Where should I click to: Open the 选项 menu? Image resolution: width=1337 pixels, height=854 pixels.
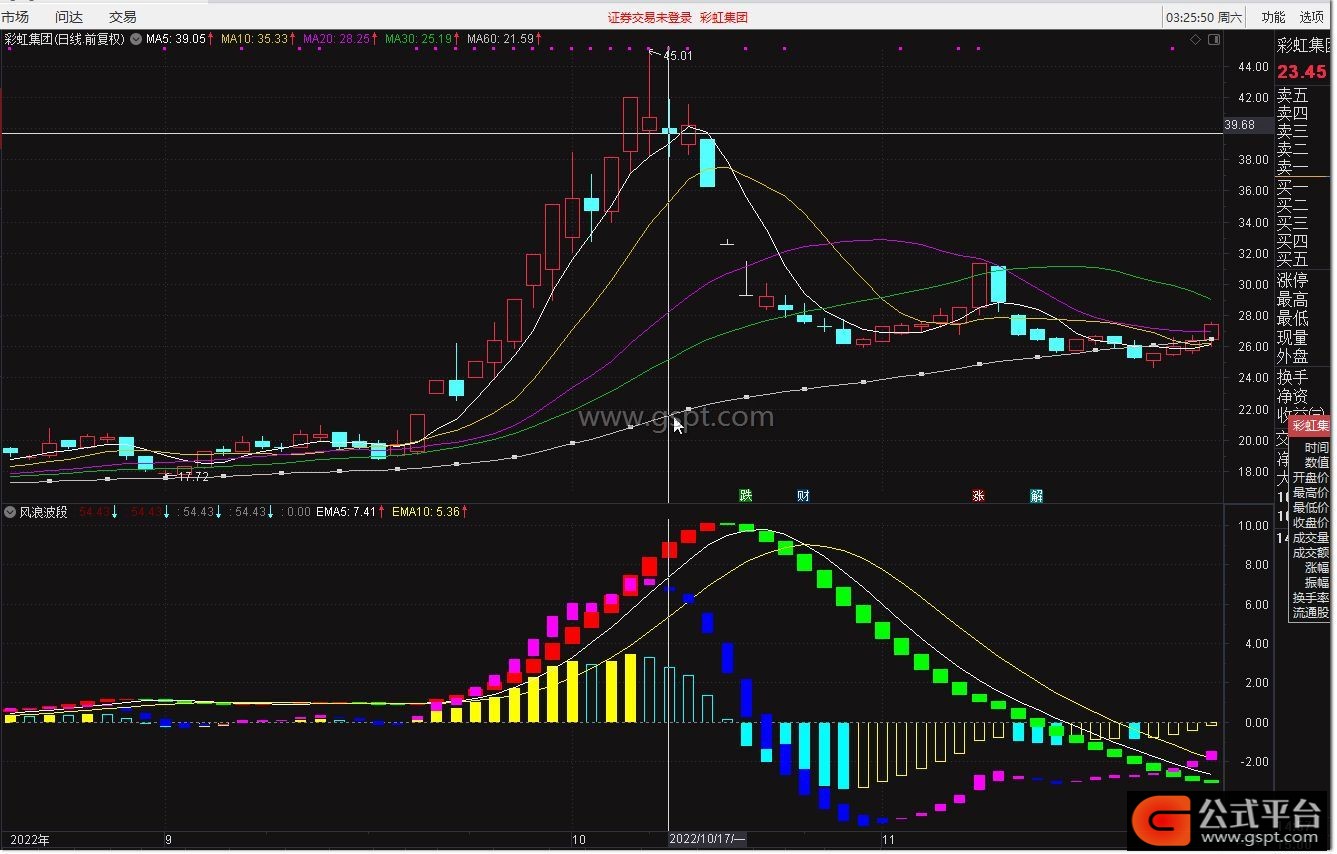tap(1312, 17)
